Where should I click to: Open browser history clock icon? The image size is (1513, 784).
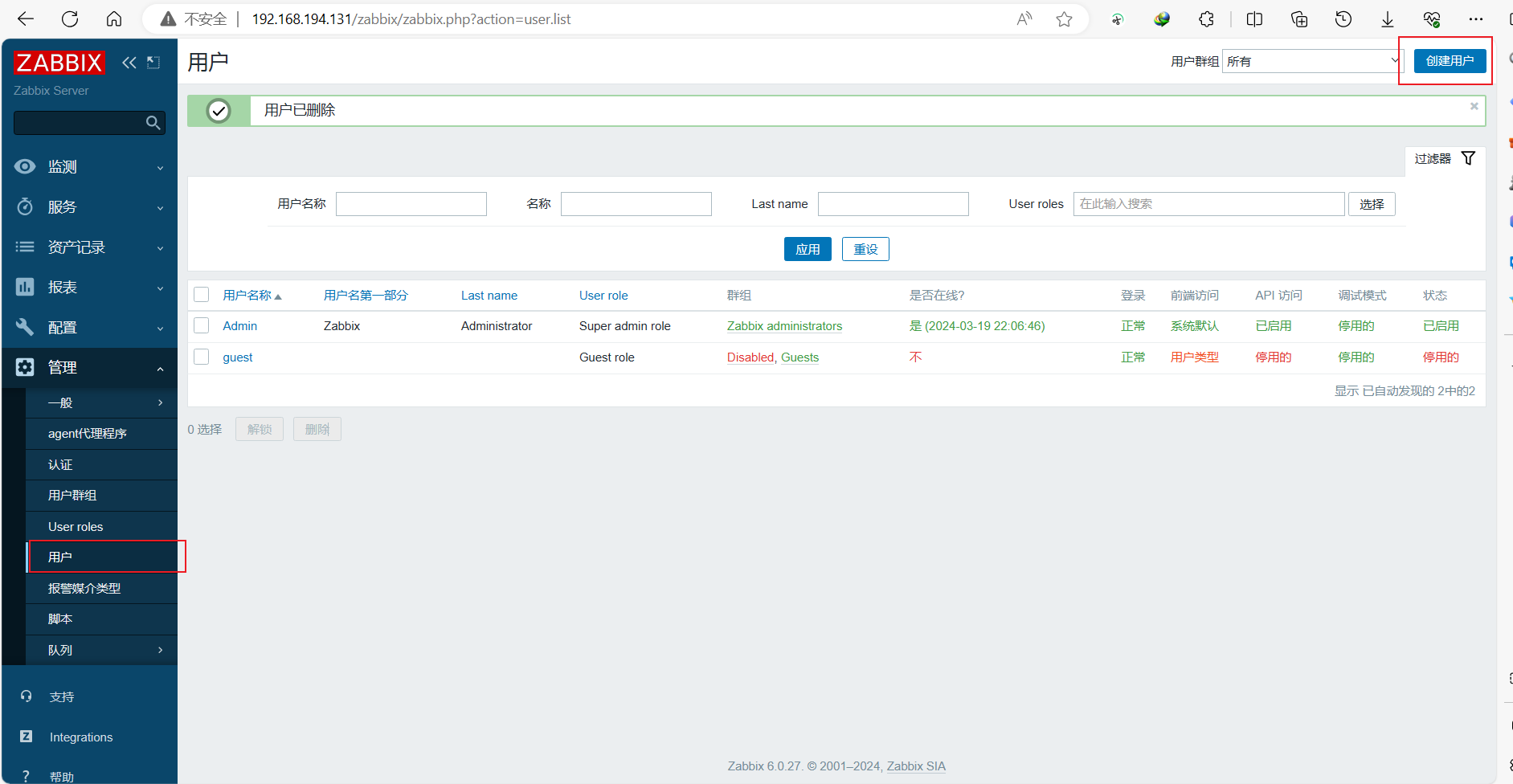coord(1343,19)
